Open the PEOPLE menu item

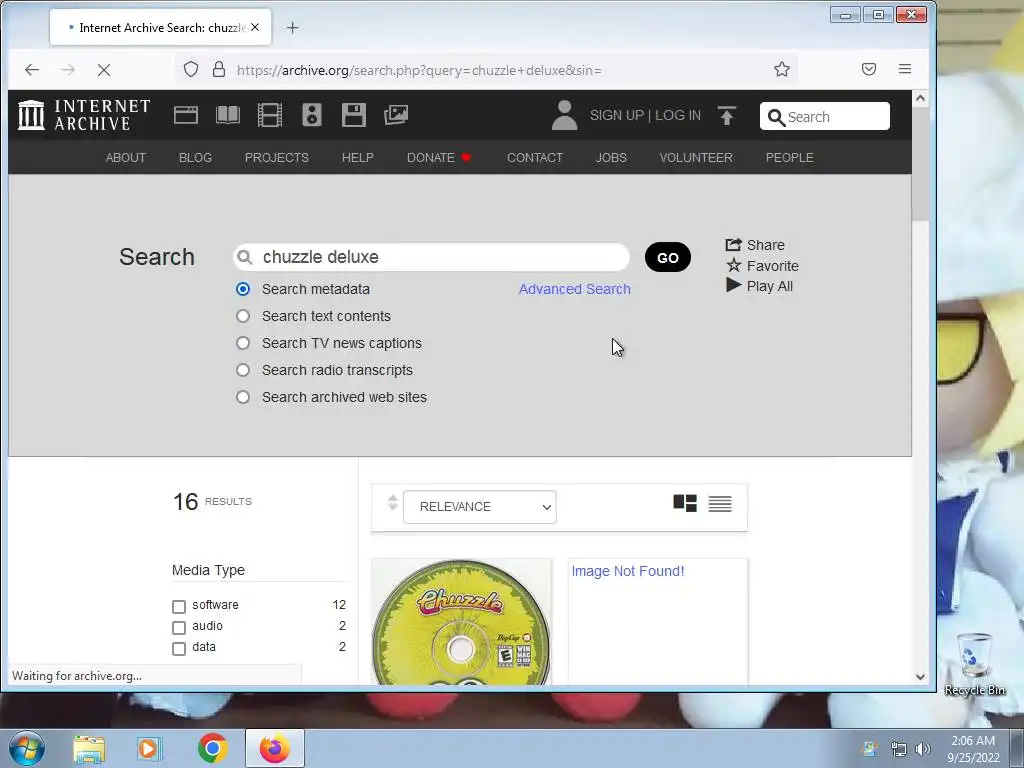tap(790, 157)
